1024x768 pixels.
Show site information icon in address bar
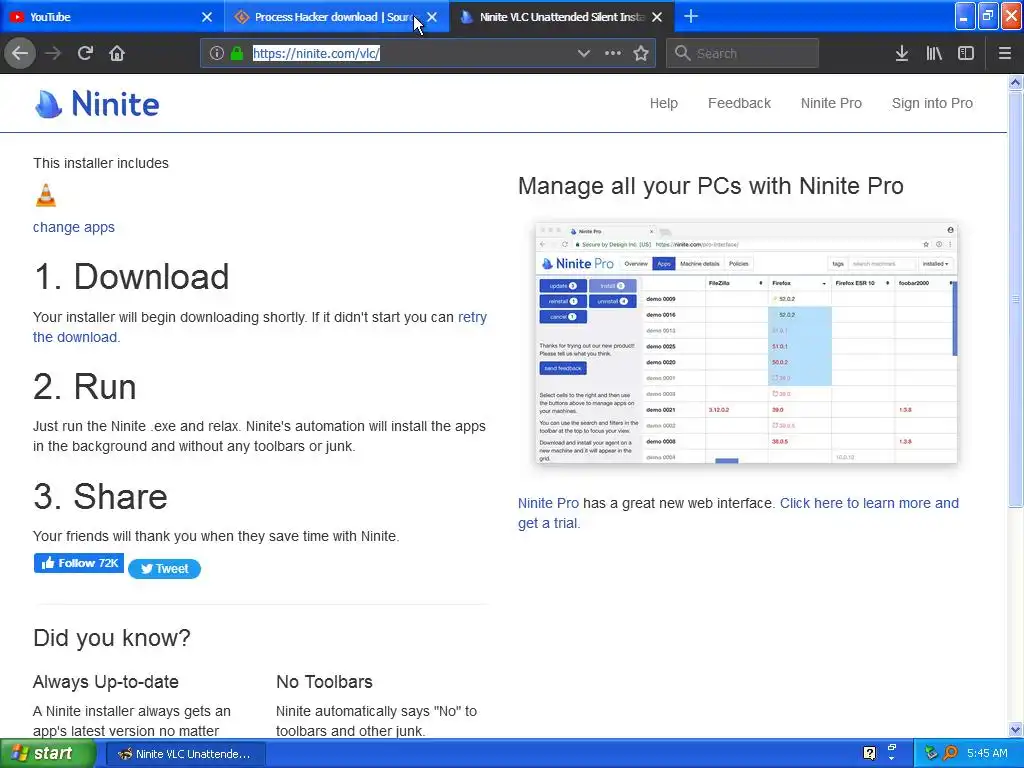tap(217, 54)
